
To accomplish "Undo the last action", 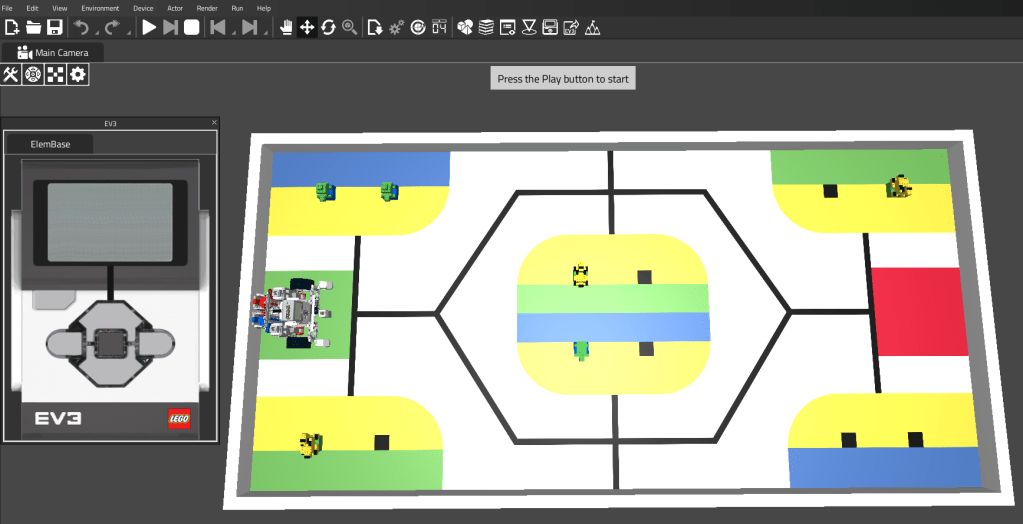I will [81, 27].
